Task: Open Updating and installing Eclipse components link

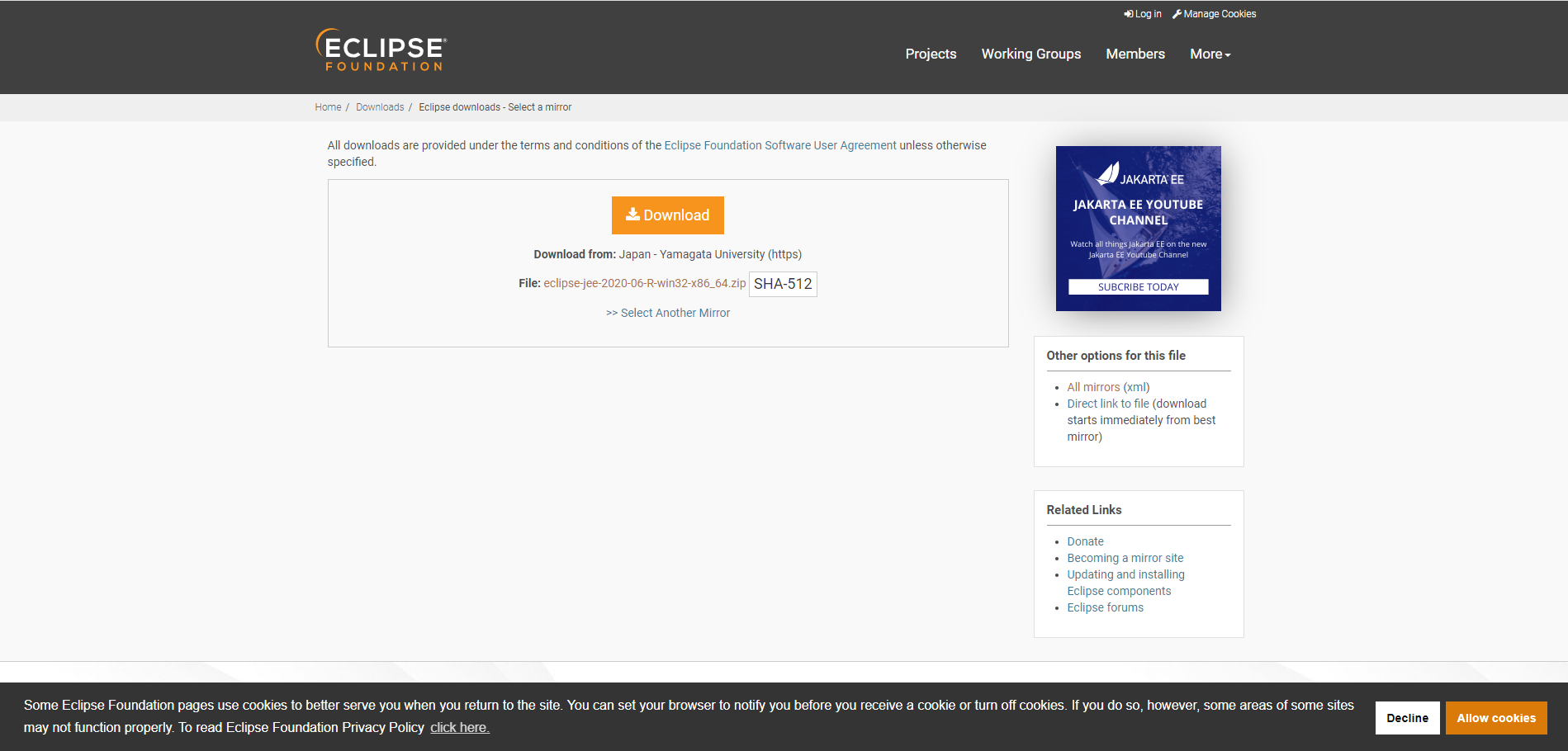Action: click(1125, 583)
